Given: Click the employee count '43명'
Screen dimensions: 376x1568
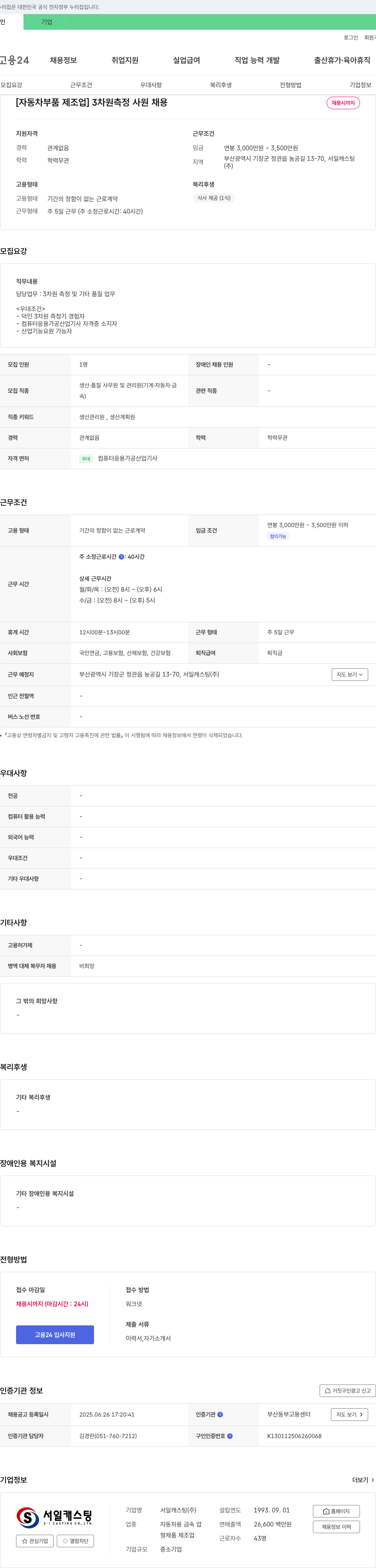Looking at the screenshot, I should 260,1538.
